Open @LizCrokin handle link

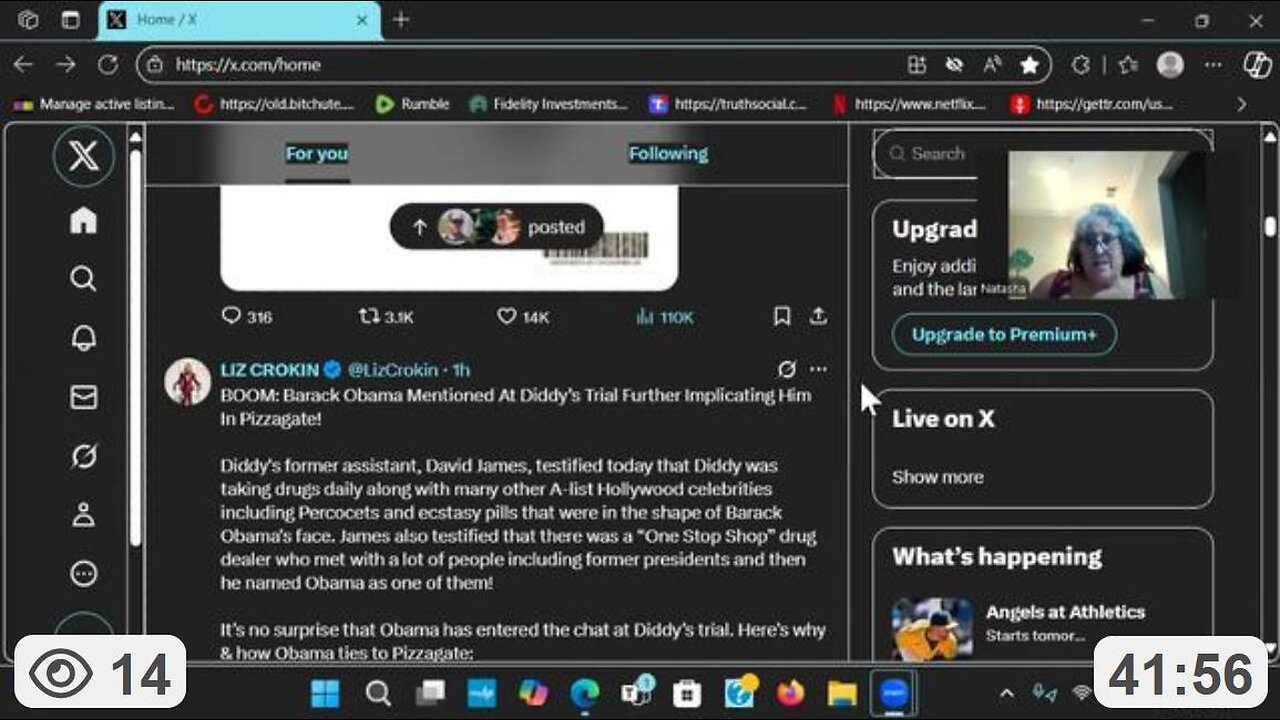393,370
